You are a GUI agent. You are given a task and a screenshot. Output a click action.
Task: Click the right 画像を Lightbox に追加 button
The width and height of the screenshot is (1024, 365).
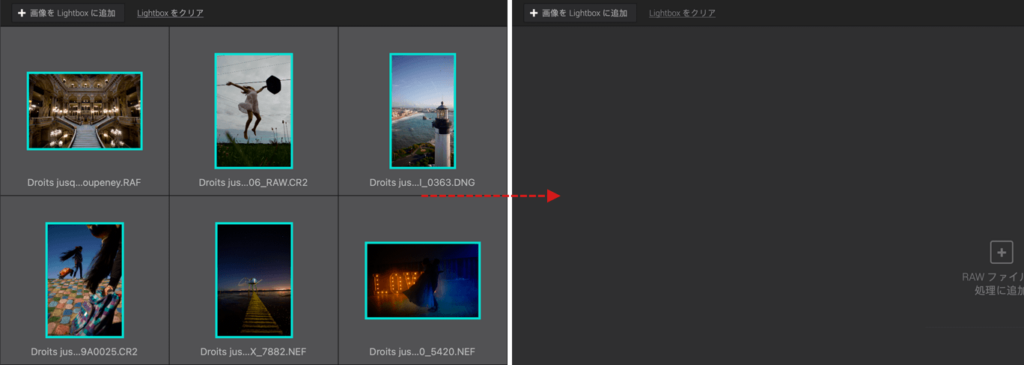click(580, 13)
